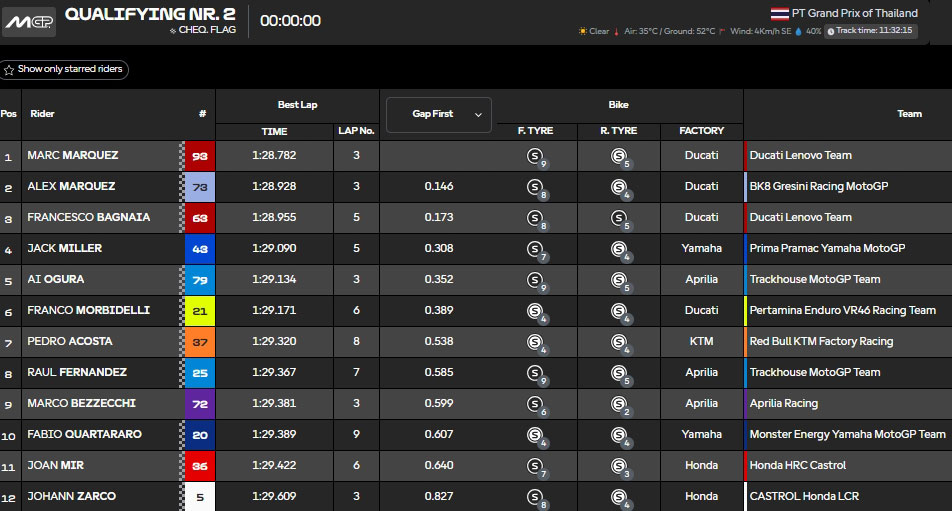Click Johann Zarco's front tyre icon
952x511 pixels.
pos(536,497)
